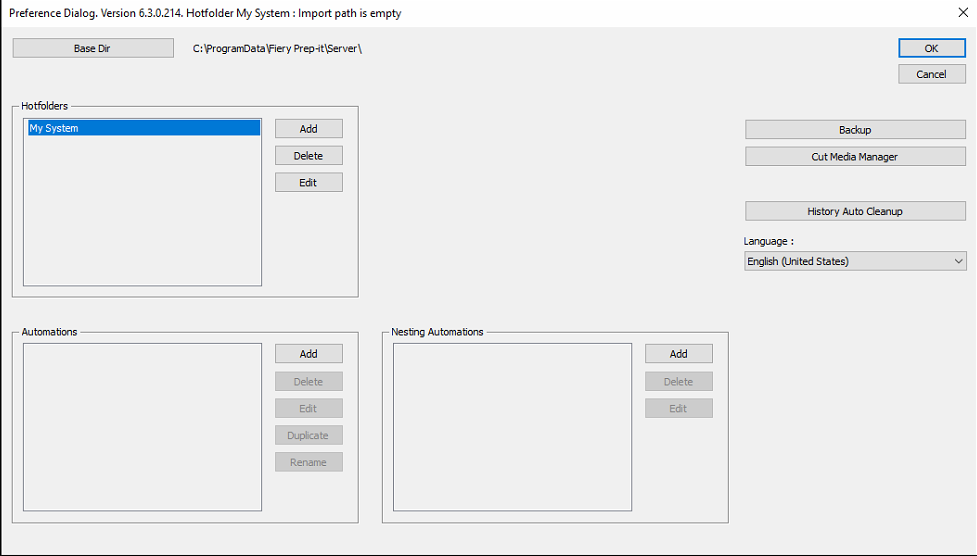Click the Delete button in Nesting Automations
Viewport: 977px width, 556px height.
678,382
